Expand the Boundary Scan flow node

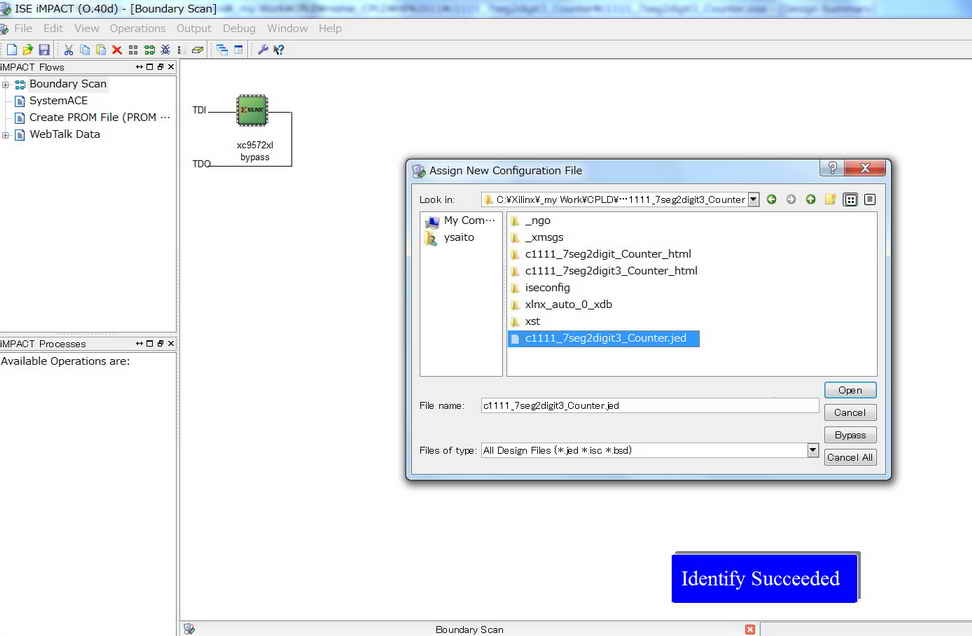[6, 84]
